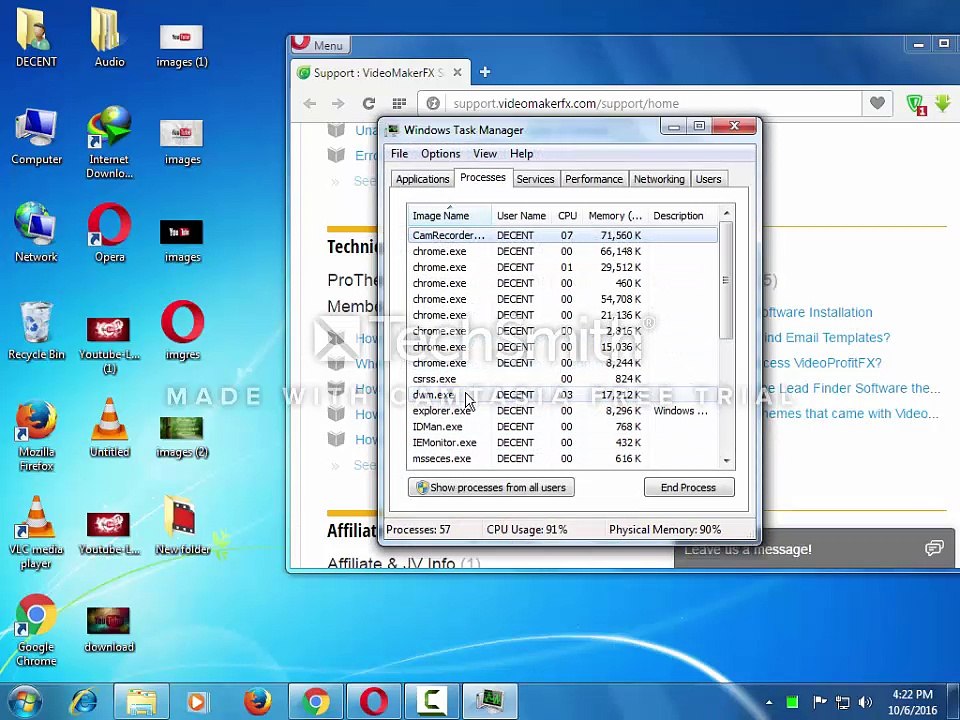Viewport: 960px width, 720px height.
Task: Open the Untitled VLC file icon
Action: 109,428
